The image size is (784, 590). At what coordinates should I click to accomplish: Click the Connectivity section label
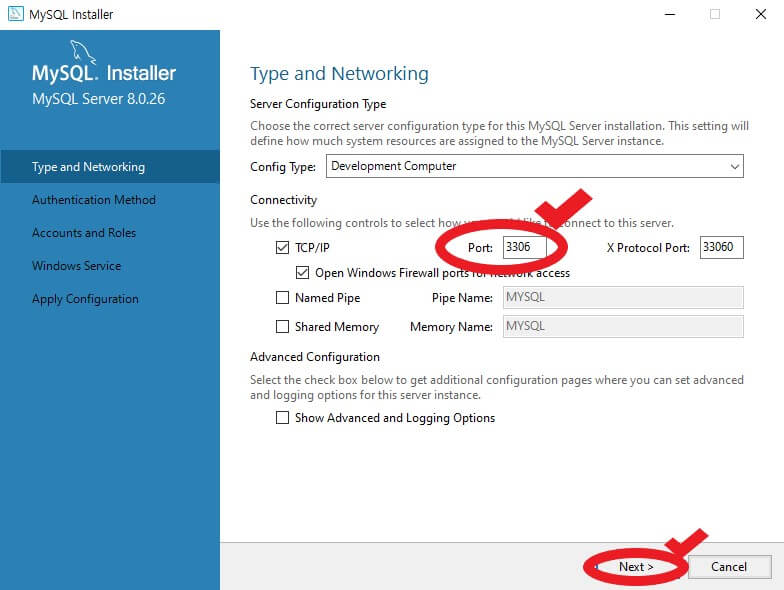(x=284, y=200)
